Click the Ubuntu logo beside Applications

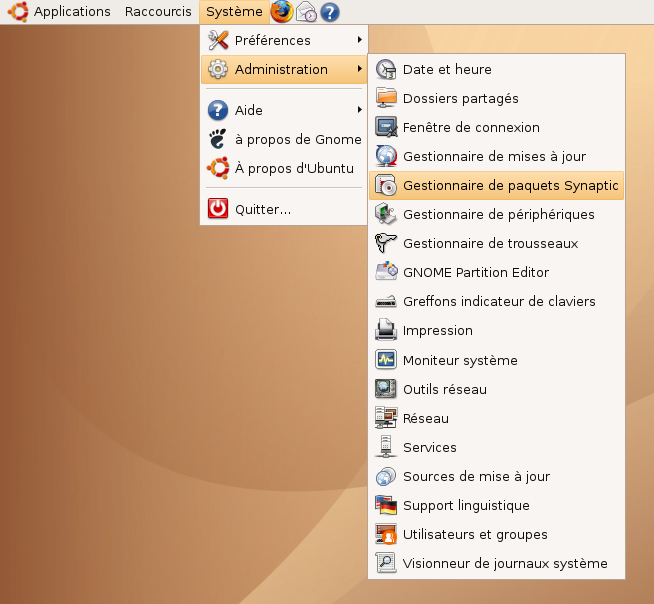click(17, 12)
